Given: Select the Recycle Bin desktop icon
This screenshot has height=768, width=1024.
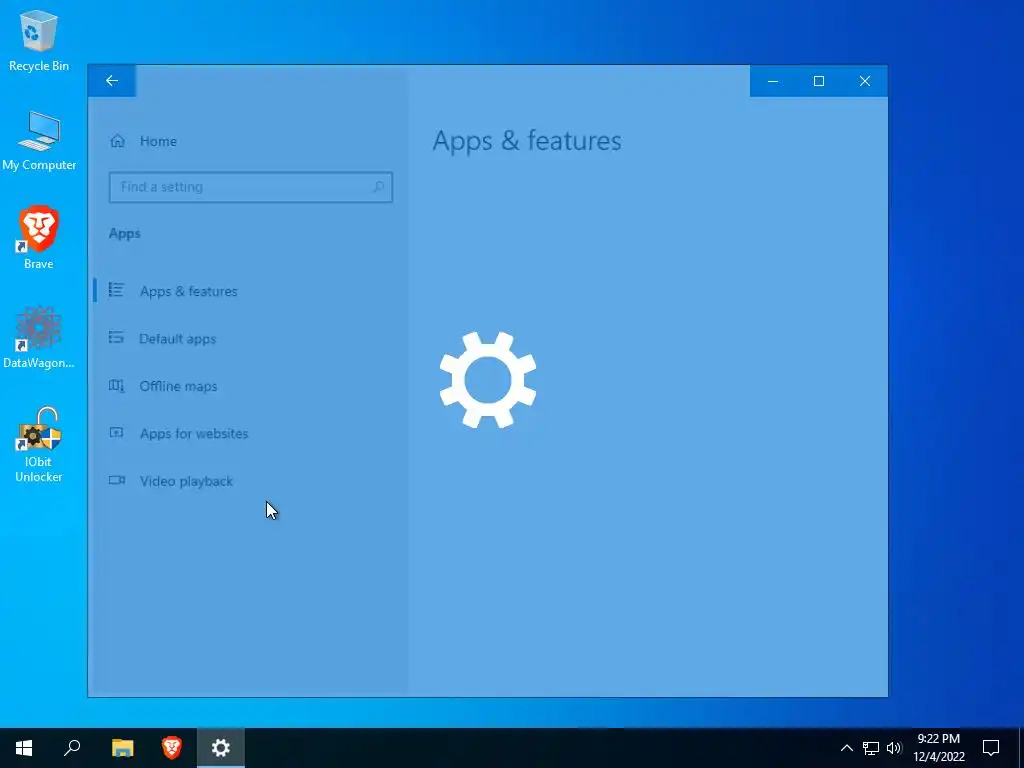Looking at the screenshot, I should point(39,40).
